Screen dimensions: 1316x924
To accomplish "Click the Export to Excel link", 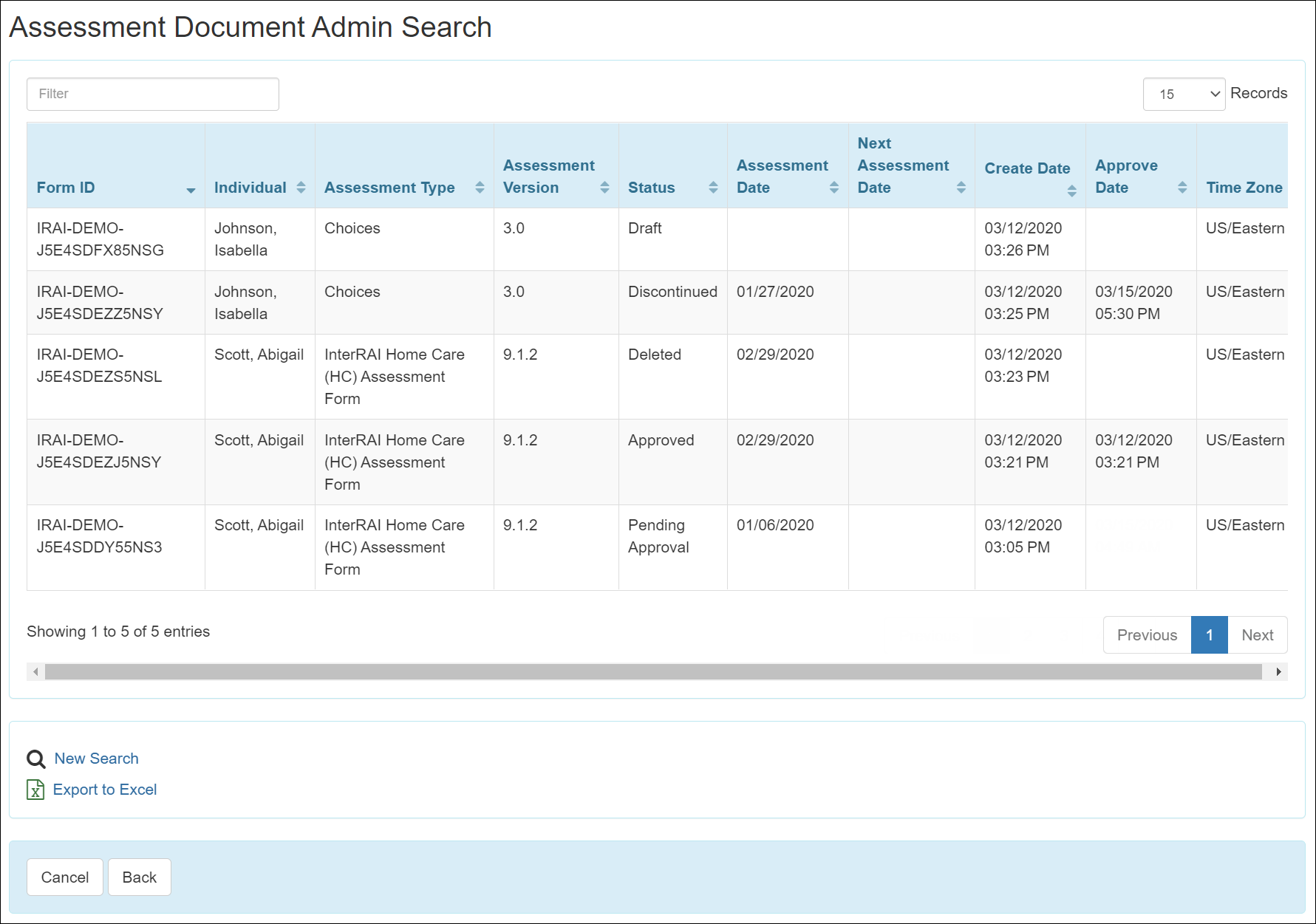I will click(105, 790).
